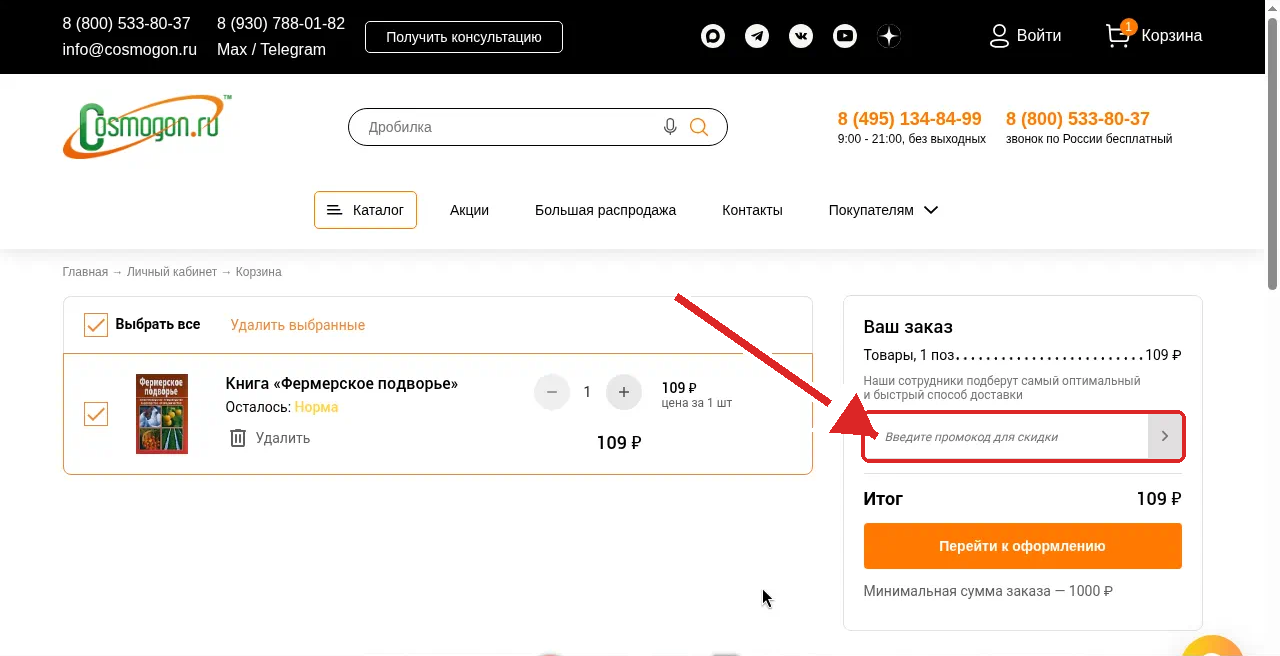1280x656 pixels.
Task: Click email info@cosmogon.ru
Action: [x=129, y=49]
